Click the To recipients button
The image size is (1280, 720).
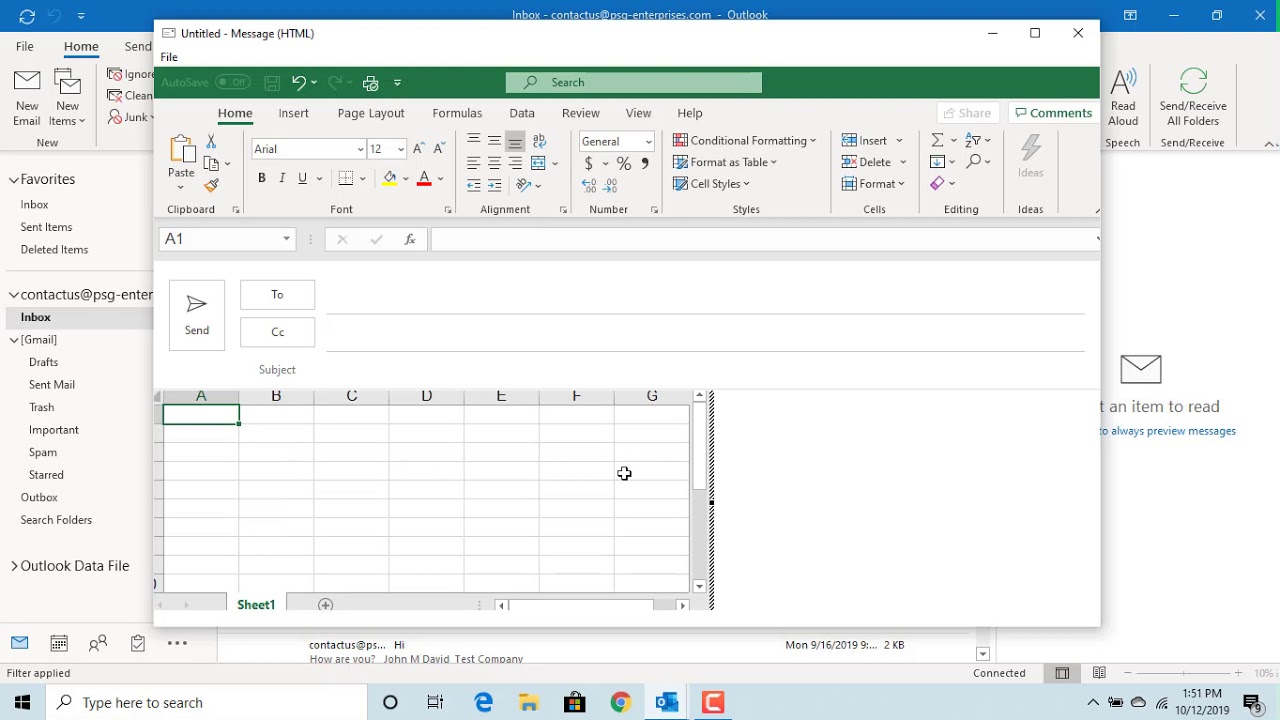pyautogui.click(x=277, y=295)
